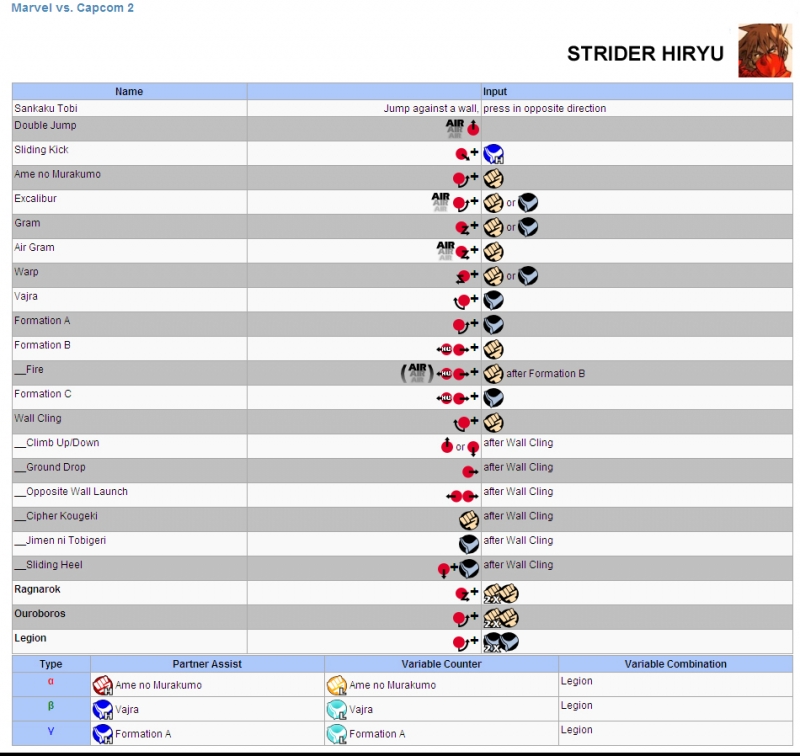Click the punch icon in the Excalibur row
Screen dimensions: 800x756
coord(493,203)
